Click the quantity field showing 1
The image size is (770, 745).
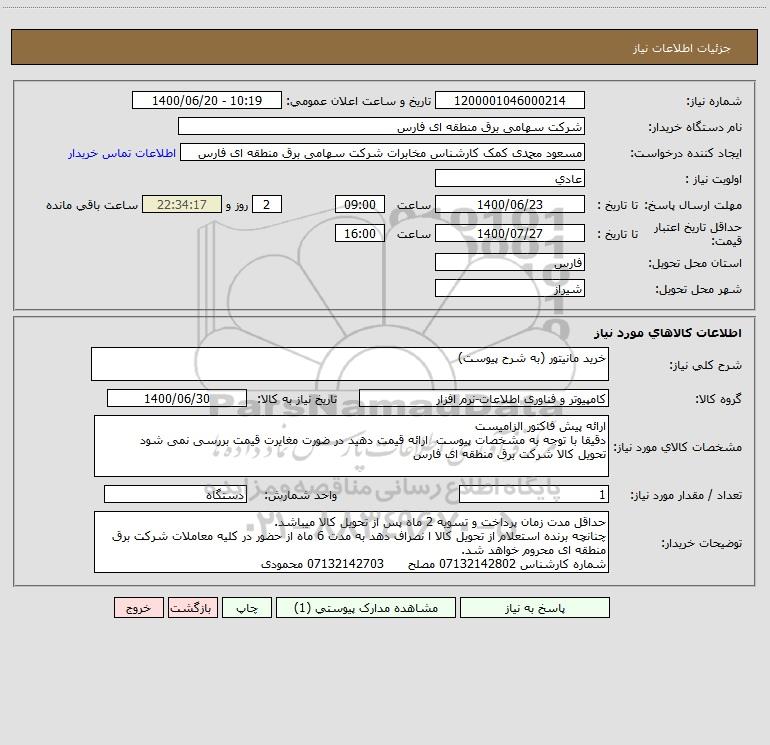tap(534, 495)
